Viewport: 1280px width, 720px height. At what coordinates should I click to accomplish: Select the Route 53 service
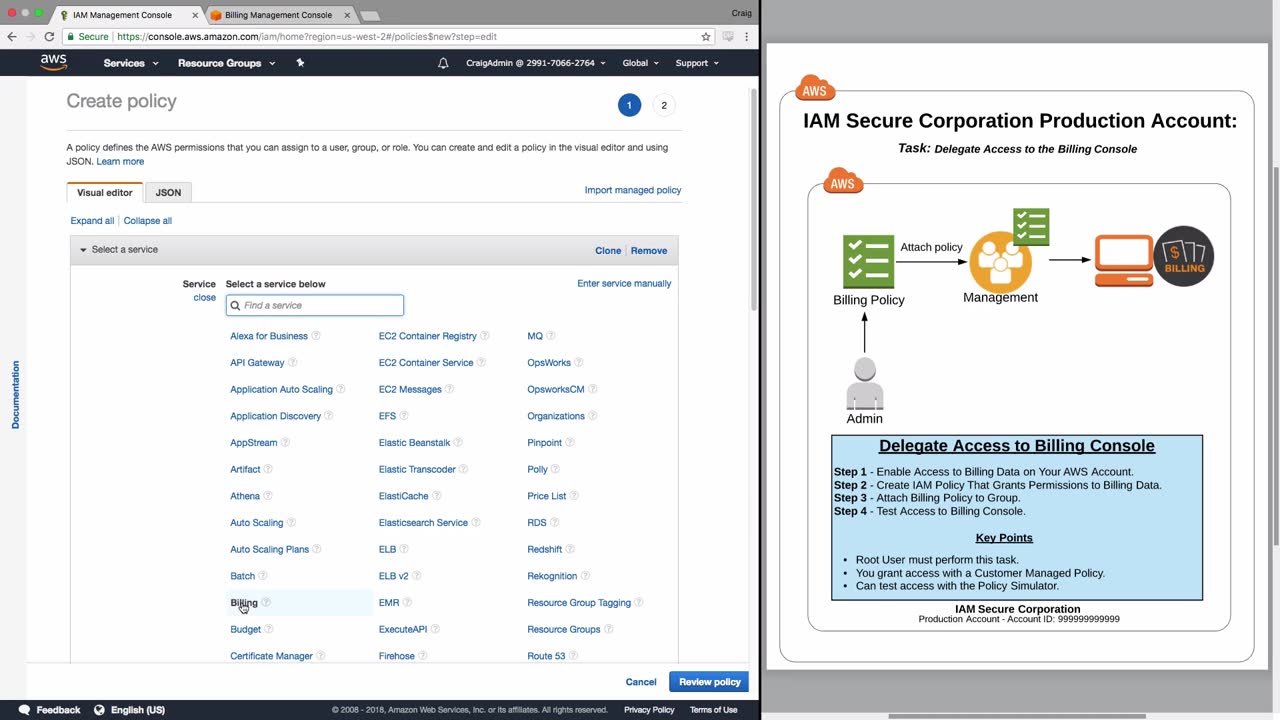546,656
